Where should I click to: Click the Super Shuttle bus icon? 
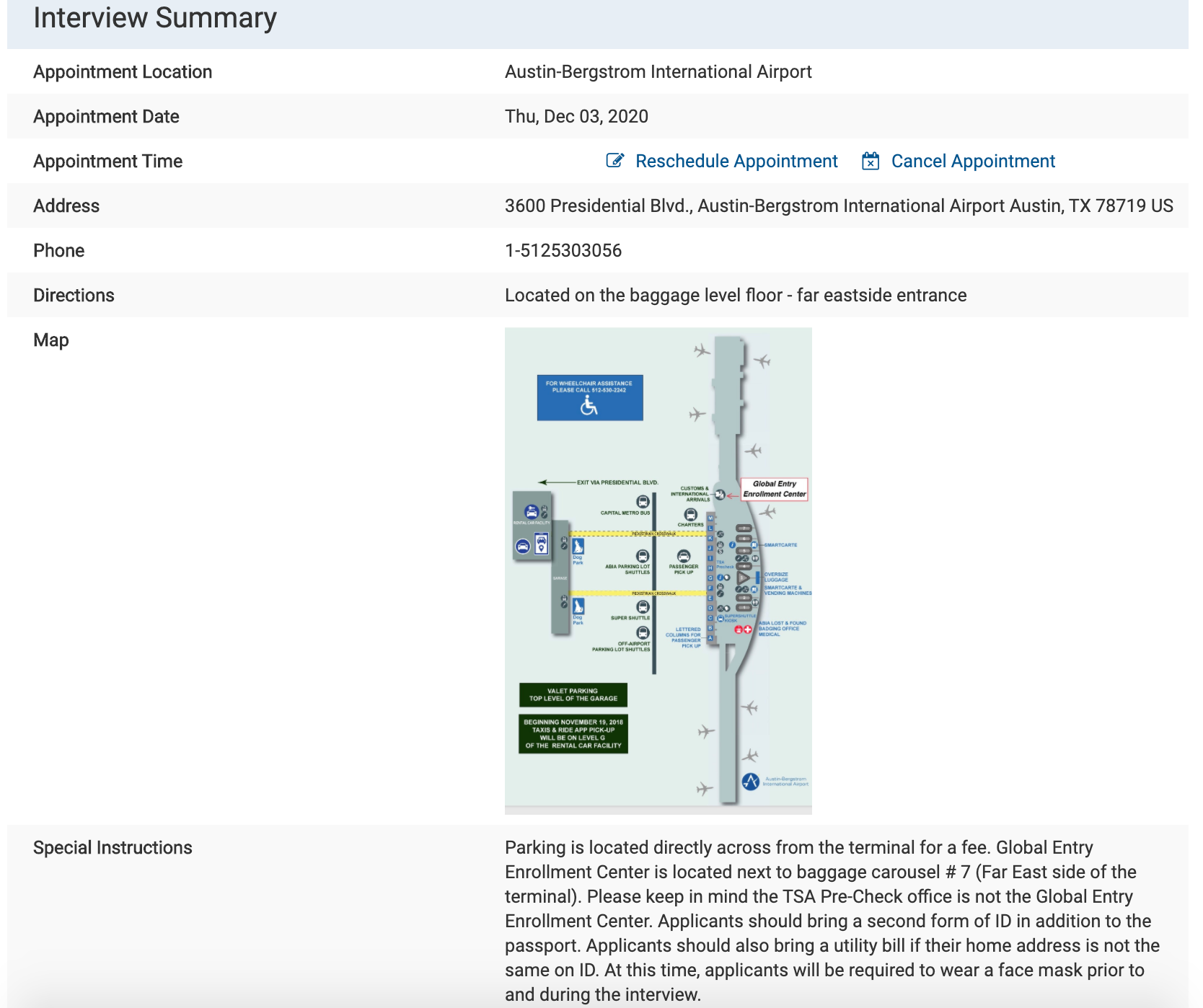[643, 607]
